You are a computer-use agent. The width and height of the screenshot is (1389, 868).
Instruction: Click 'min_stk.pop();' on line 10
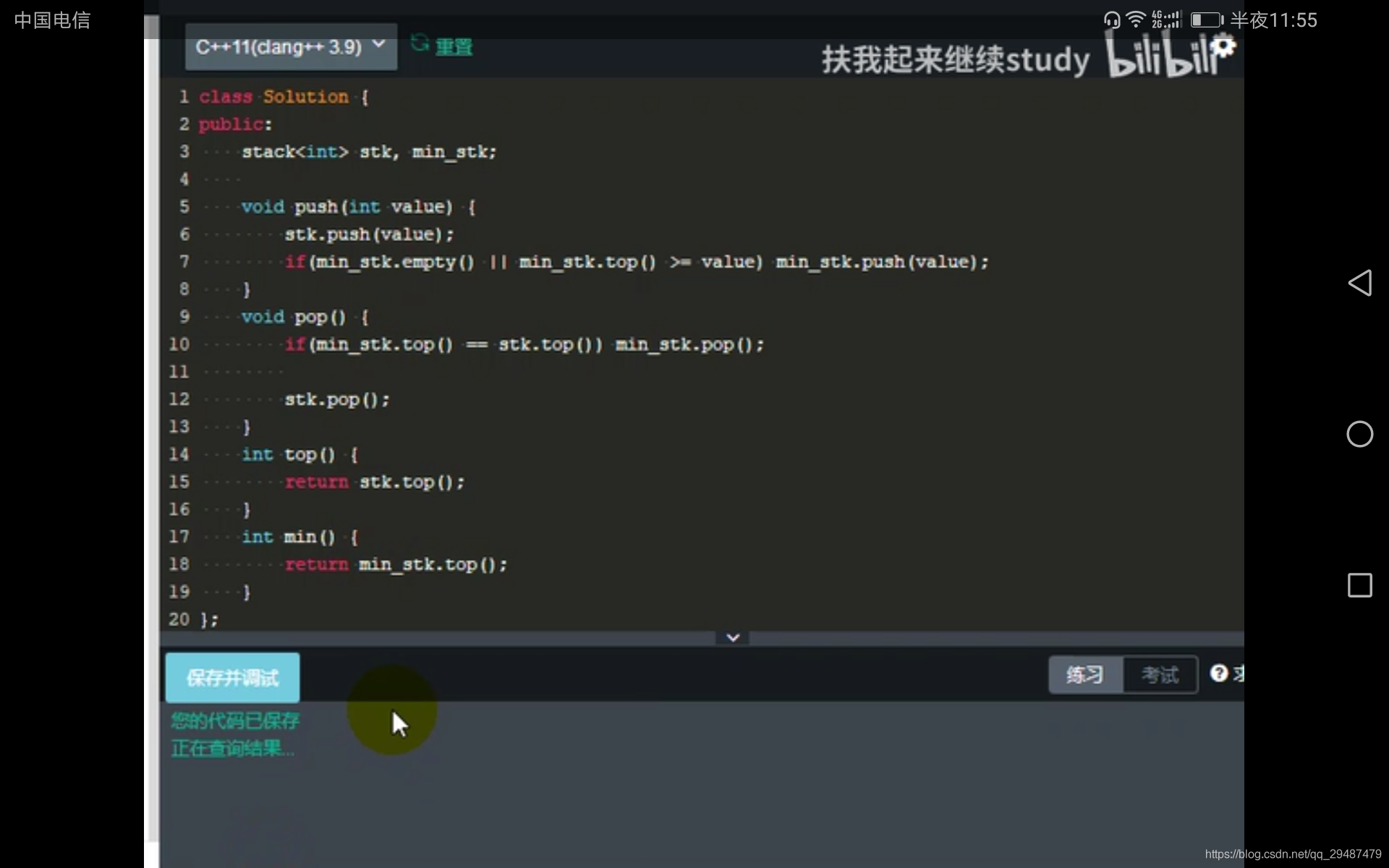(689, 344)
